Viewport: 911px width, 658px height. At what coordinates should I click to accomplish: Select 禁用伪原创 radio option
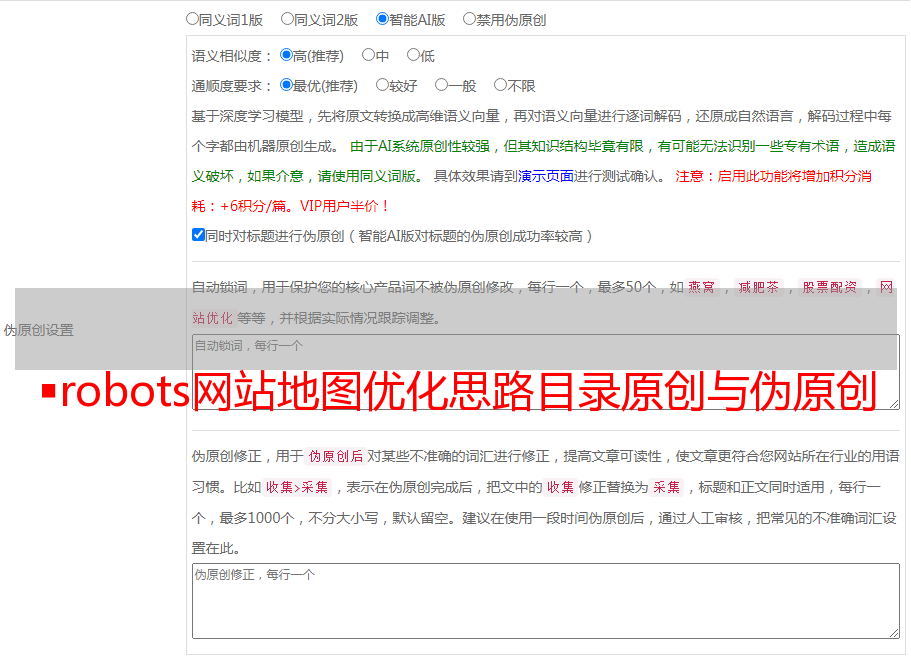(x=469, y=19)
